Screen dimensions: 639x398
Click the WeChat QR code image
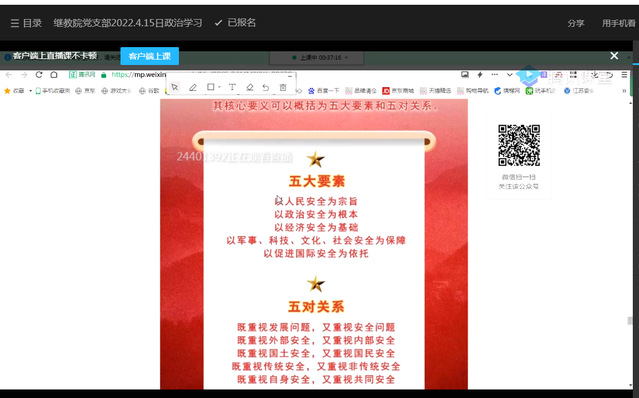coord(519,145)
